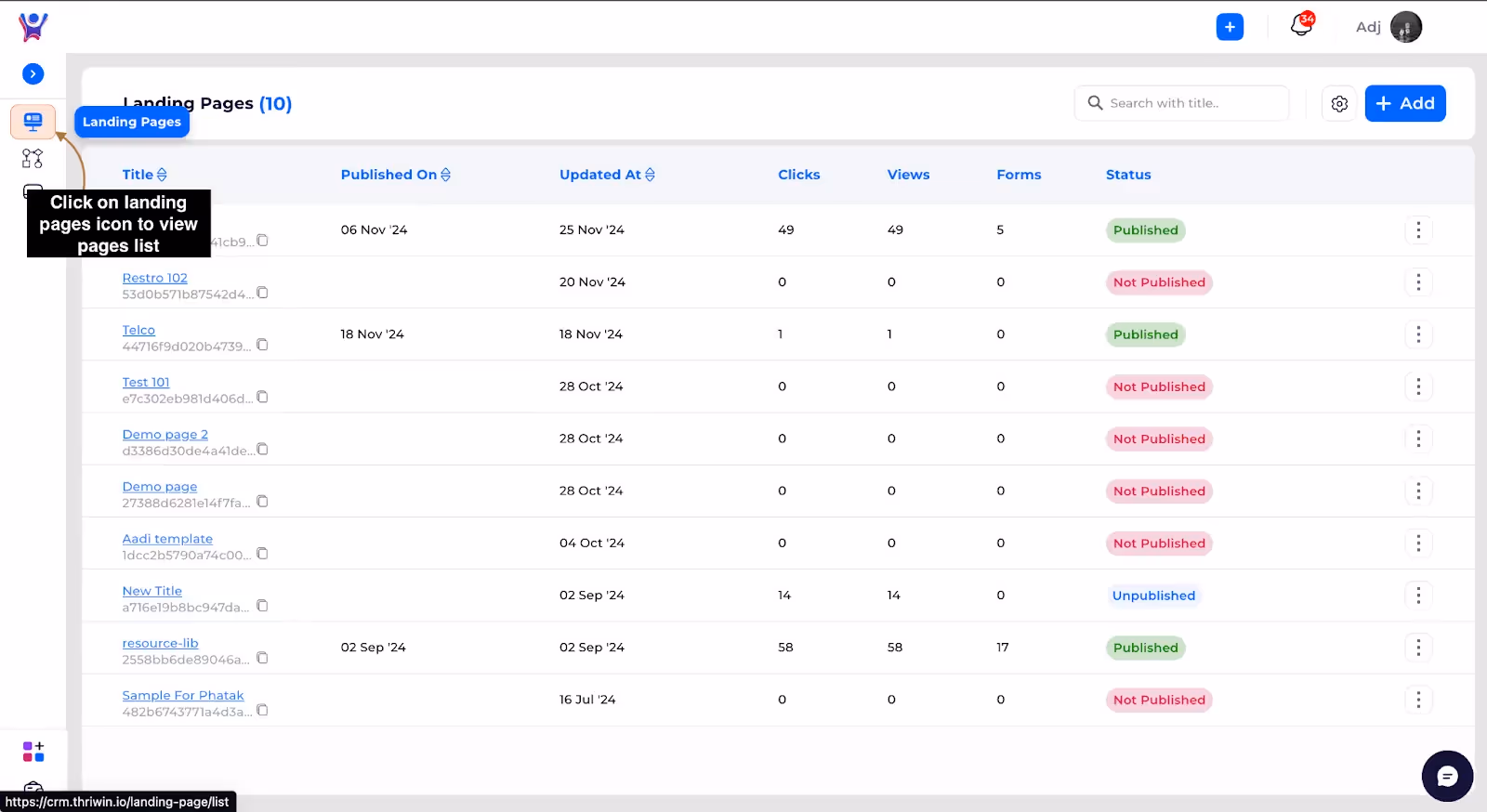
Task: Click the Thriwin logo icon
Action: (33, 26)
